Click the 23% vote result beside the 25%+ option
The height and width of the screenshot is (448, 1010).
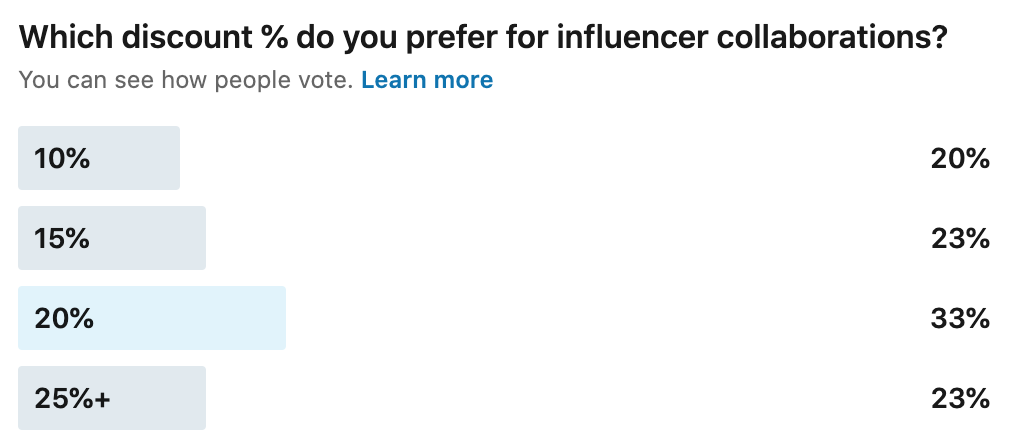(x=959, y=398)
